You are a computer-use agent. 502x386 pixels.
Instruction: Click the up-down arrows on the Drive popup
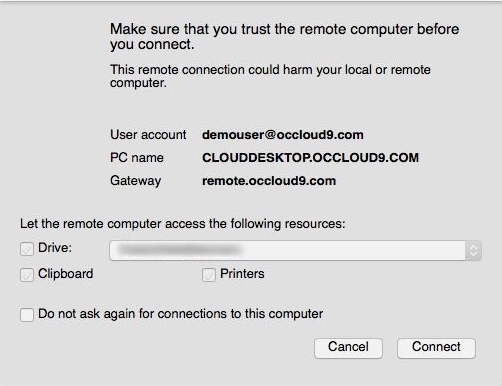(473, 250)
